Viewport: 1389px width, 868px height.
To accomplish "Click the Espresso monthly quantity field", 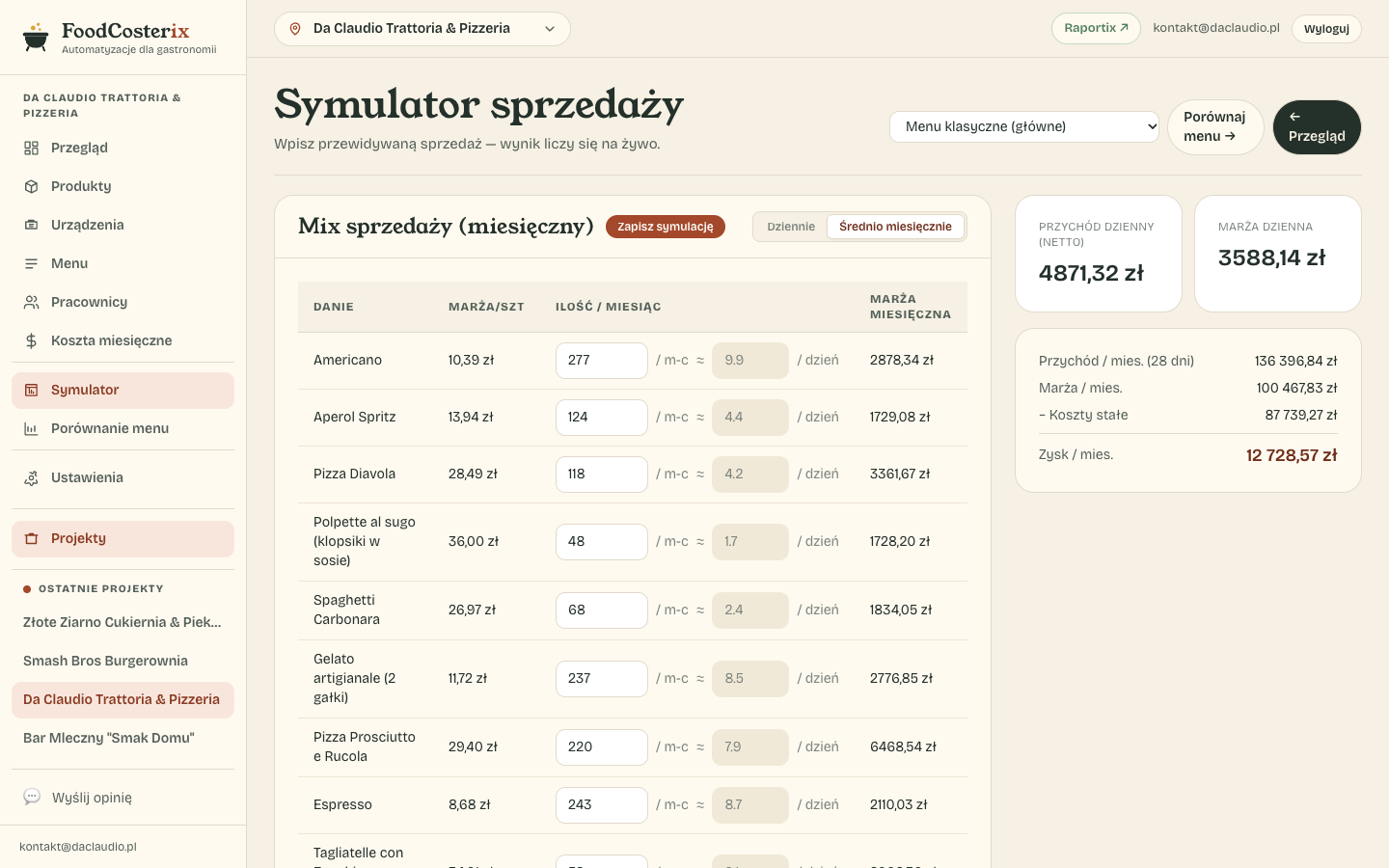I will coord(602,805).
